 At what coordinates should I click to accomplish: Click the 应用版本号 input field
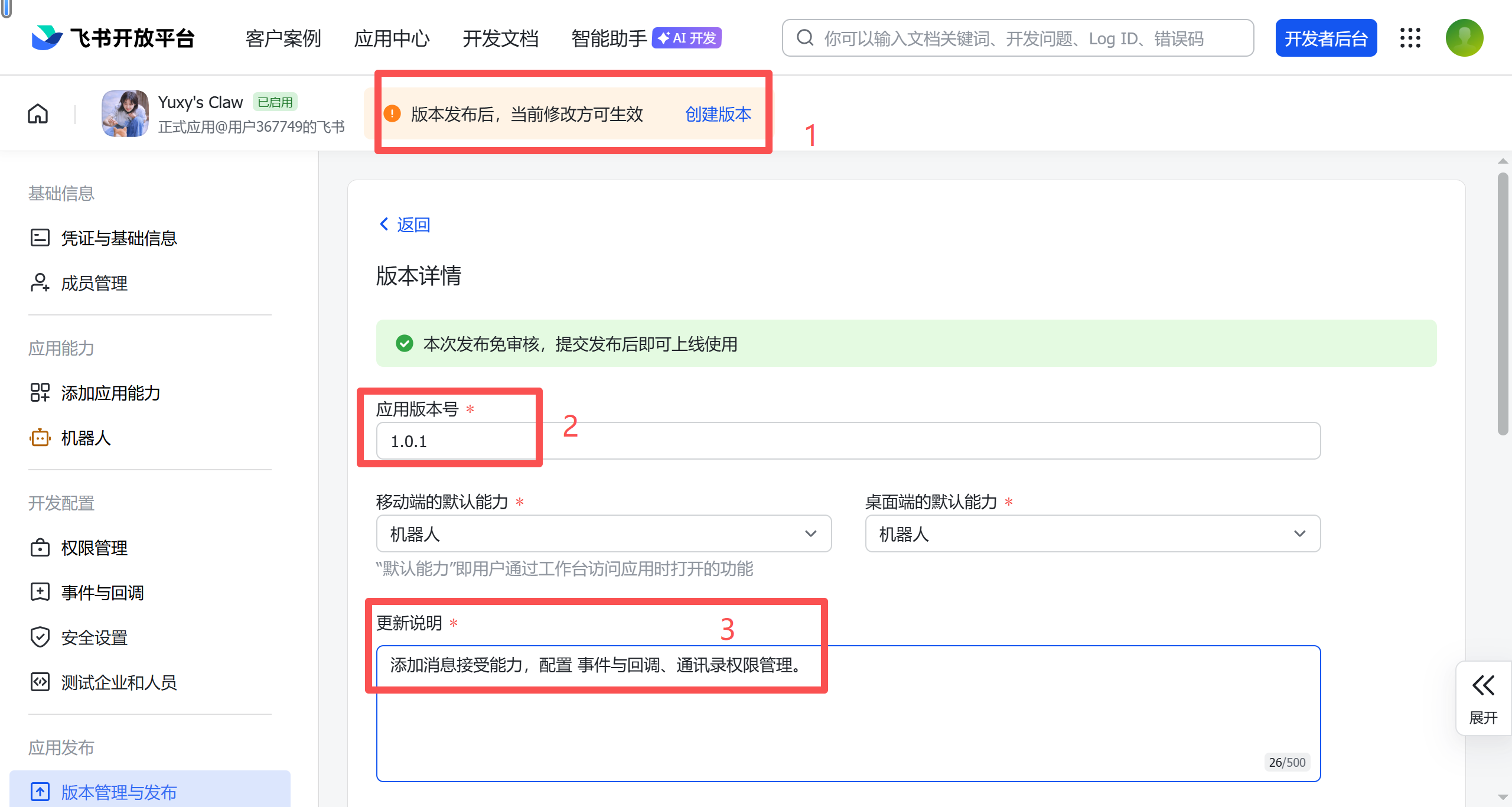848,441
